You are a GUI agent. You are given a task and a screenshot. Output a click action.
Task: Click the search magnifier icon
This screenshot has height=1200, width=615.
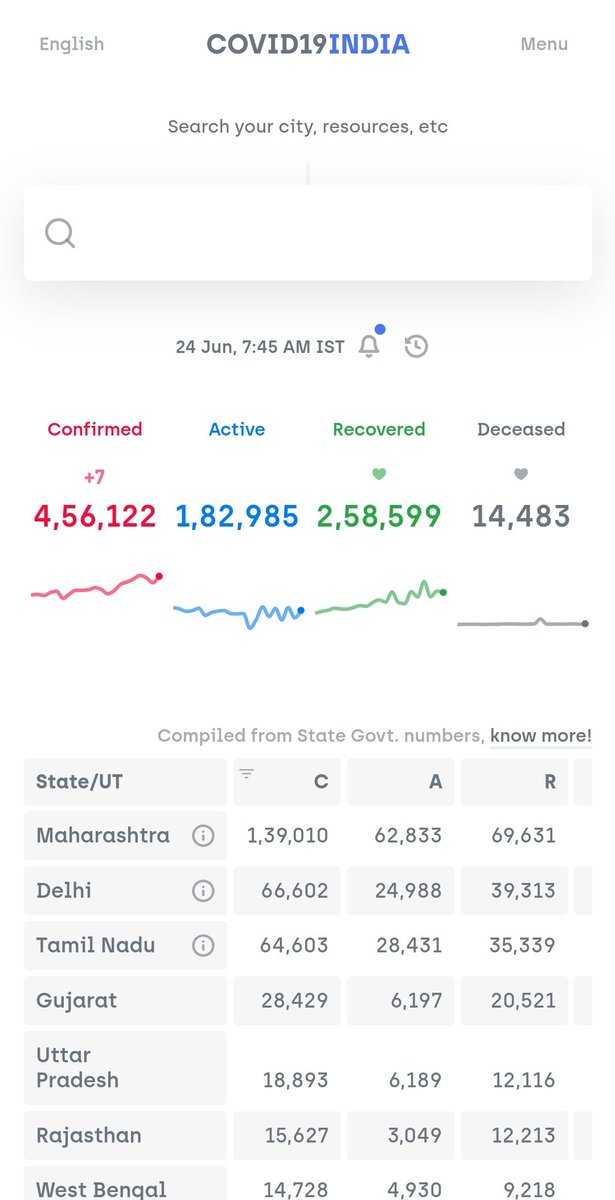coord(60,233)
